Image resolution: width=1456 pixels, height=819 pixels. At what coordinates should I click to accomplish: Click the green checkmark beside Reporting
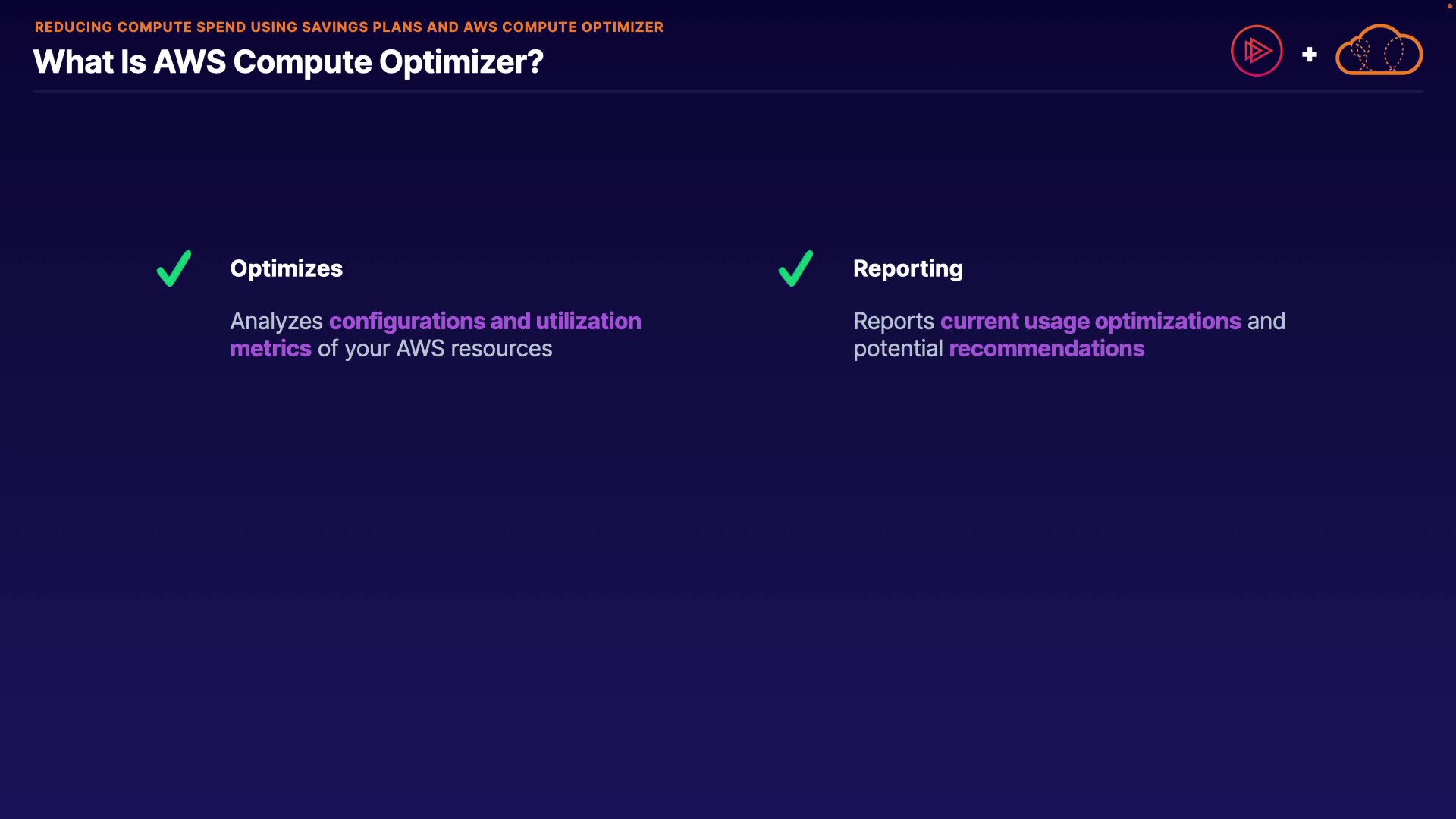795,268
